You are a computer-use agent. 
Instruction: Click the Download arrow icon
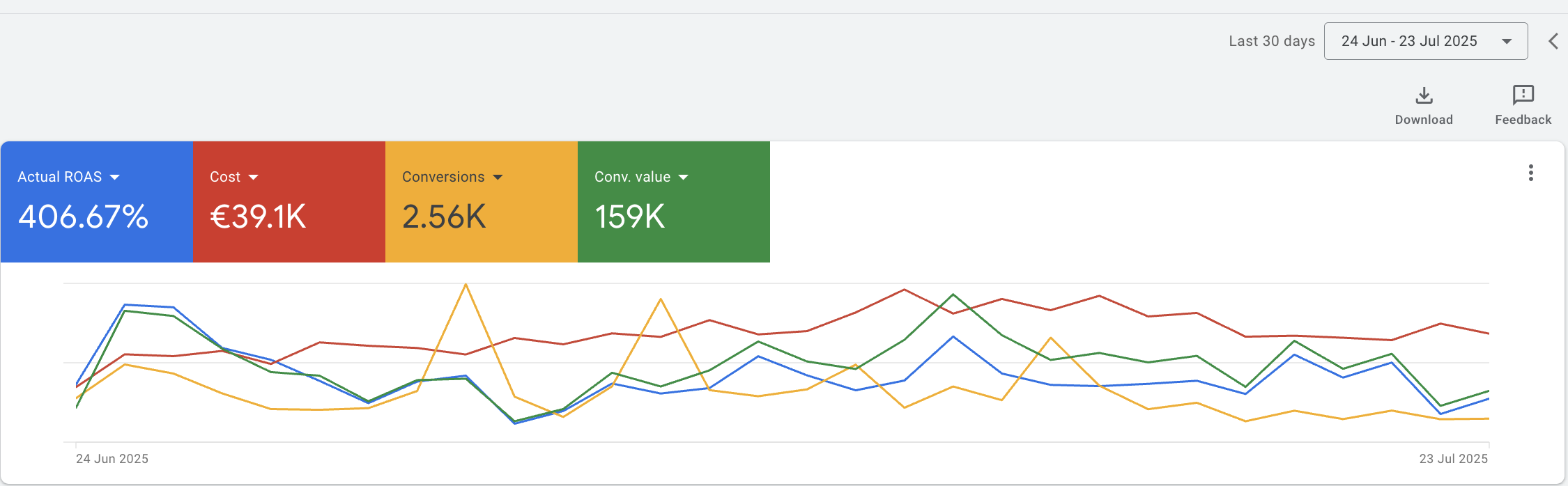point(1424,95)
